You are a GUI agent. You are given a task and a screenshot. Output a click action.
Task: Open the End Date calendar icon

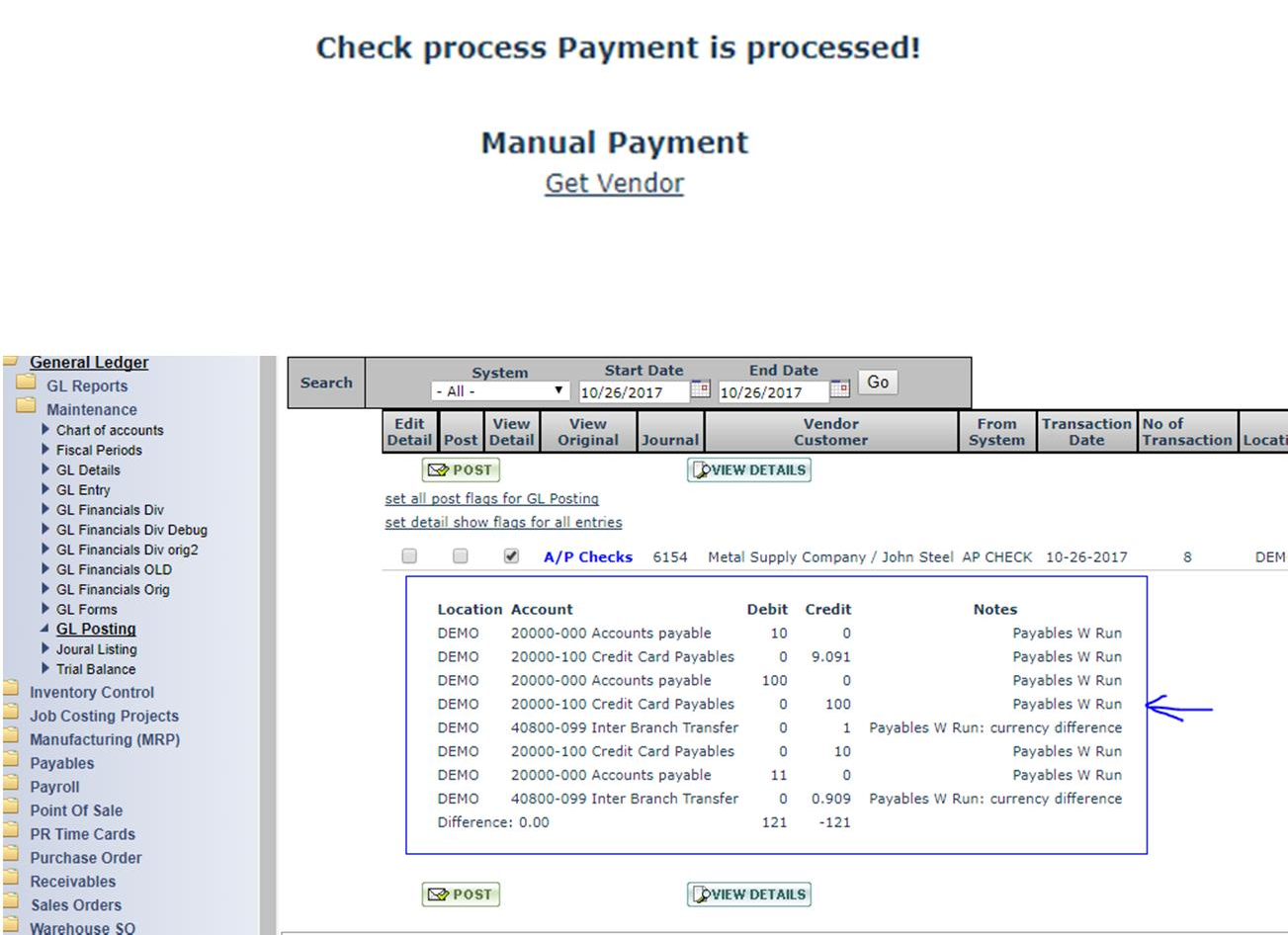839,389
